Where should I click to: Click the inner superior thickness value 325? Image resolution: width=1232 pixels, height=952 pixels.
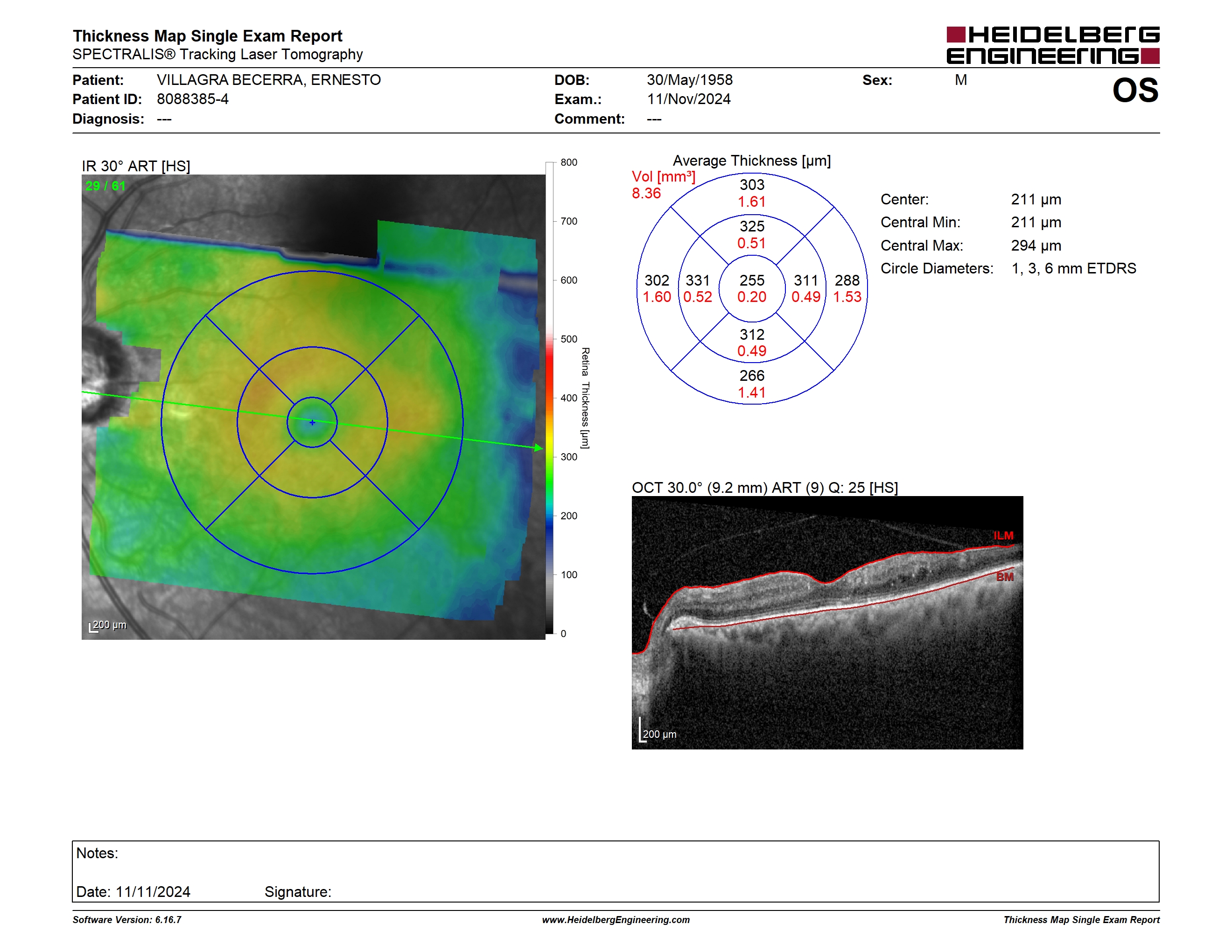(752, 227)
